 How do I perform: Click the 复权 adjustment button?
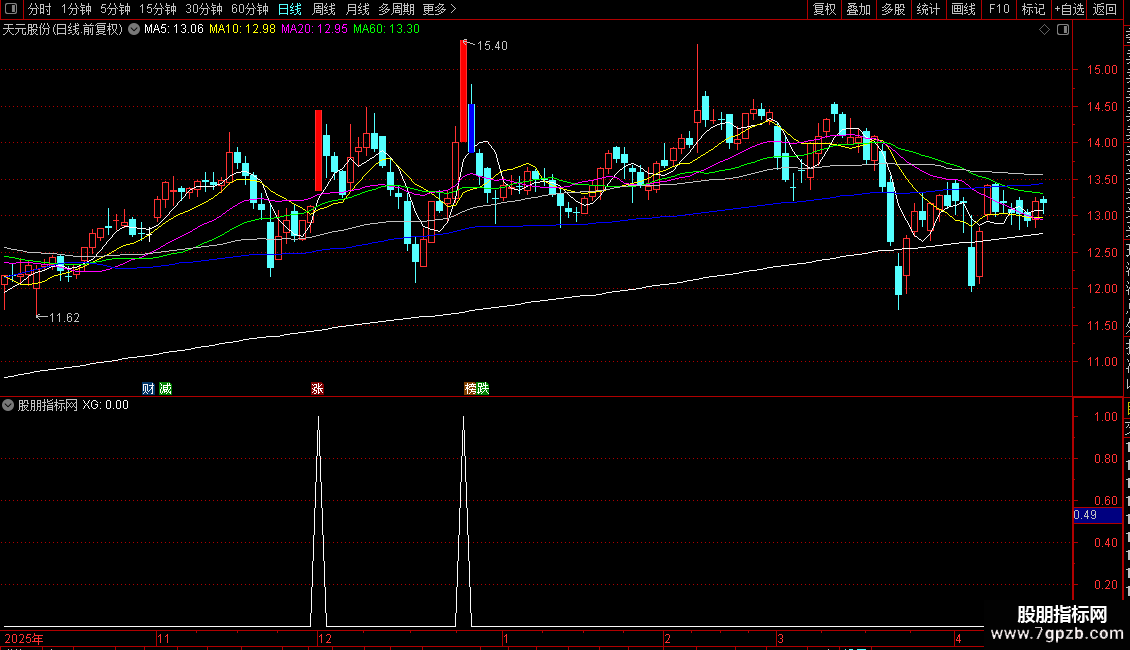(x=824, y=9)
